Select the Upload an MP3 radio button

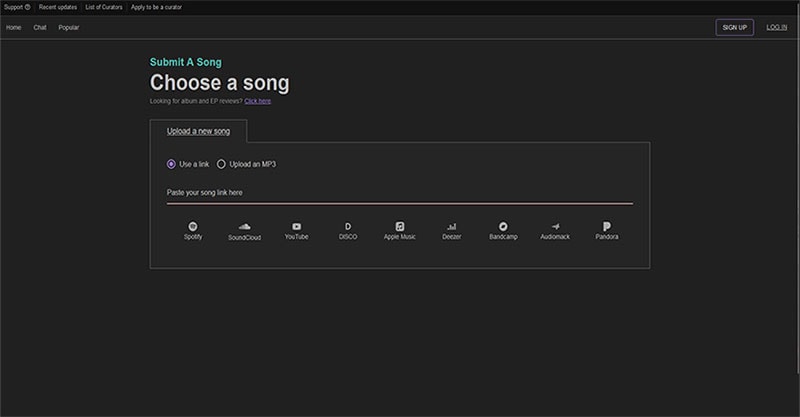pos(221,164)
